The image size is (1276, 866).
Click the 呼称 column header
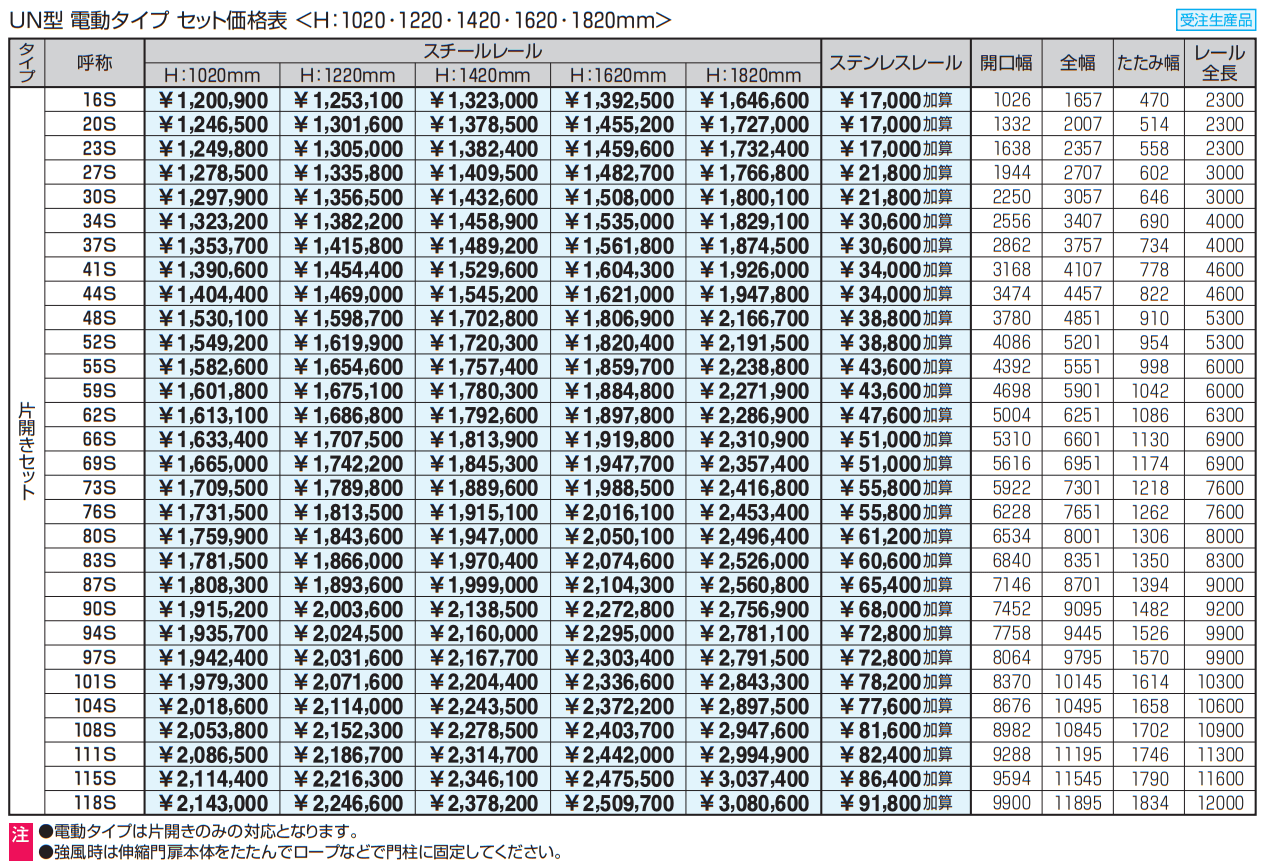[95, 63]
